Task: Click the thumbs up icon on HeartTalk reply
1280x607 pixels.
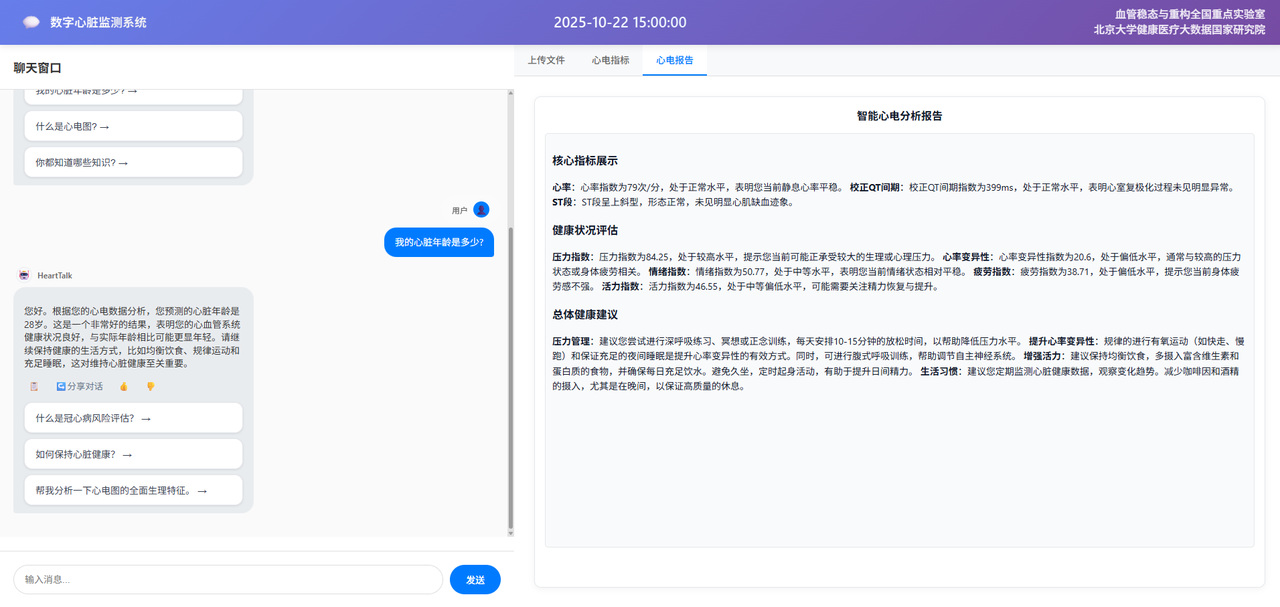Action: (124, 386)
